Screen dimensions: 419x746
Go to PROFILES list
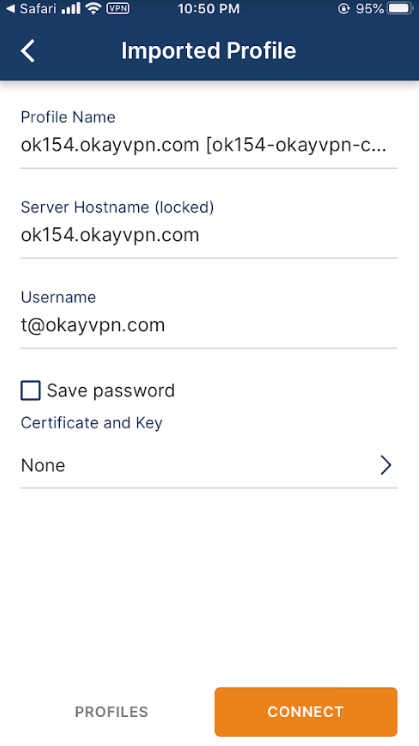112,712
